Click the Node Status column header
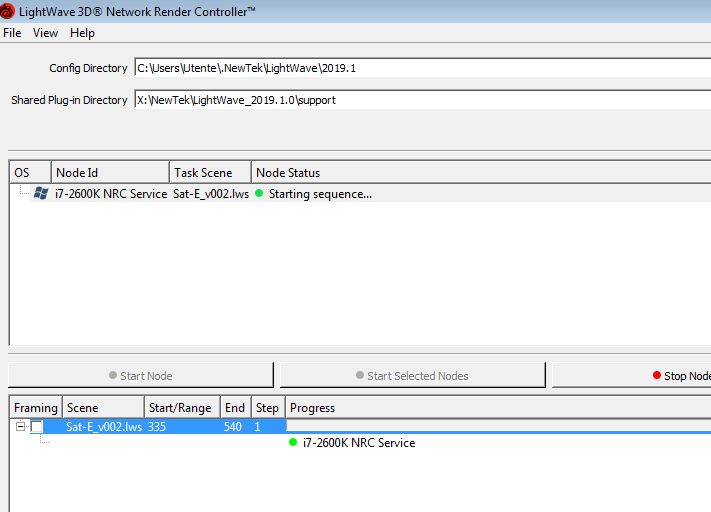711x512 pixels. [481, 173]
